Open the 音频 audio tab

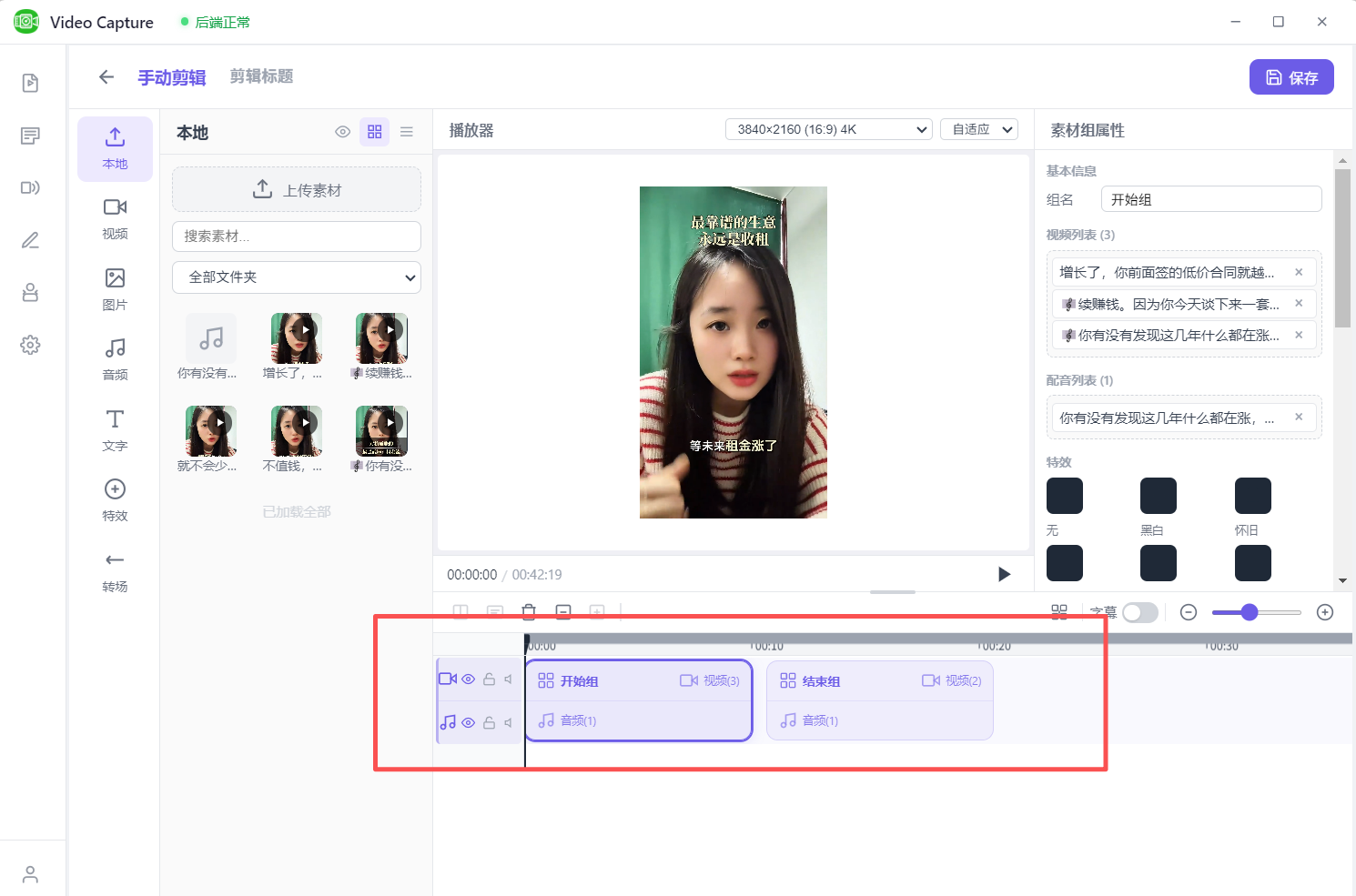coord(115,360)
